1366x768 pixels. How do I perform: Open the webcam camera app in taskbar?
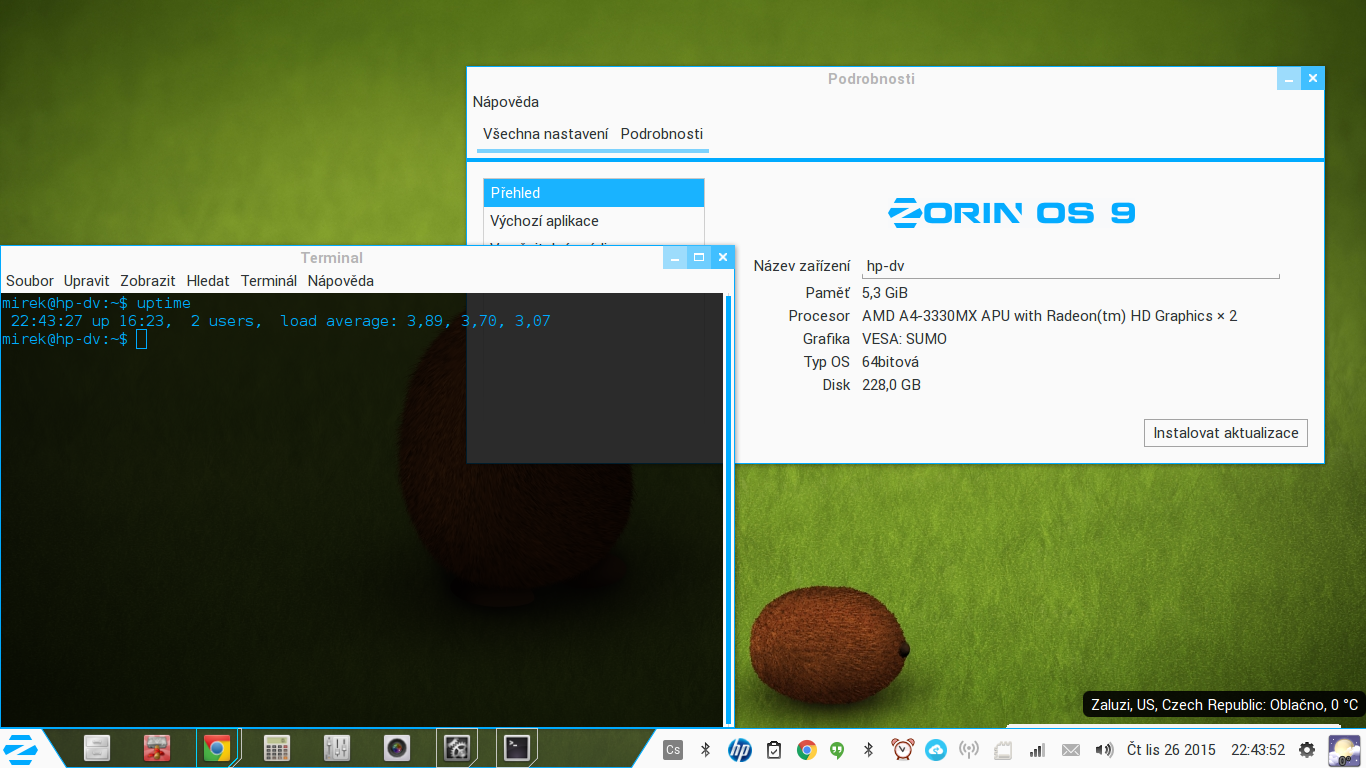click(x=397, y=748)
